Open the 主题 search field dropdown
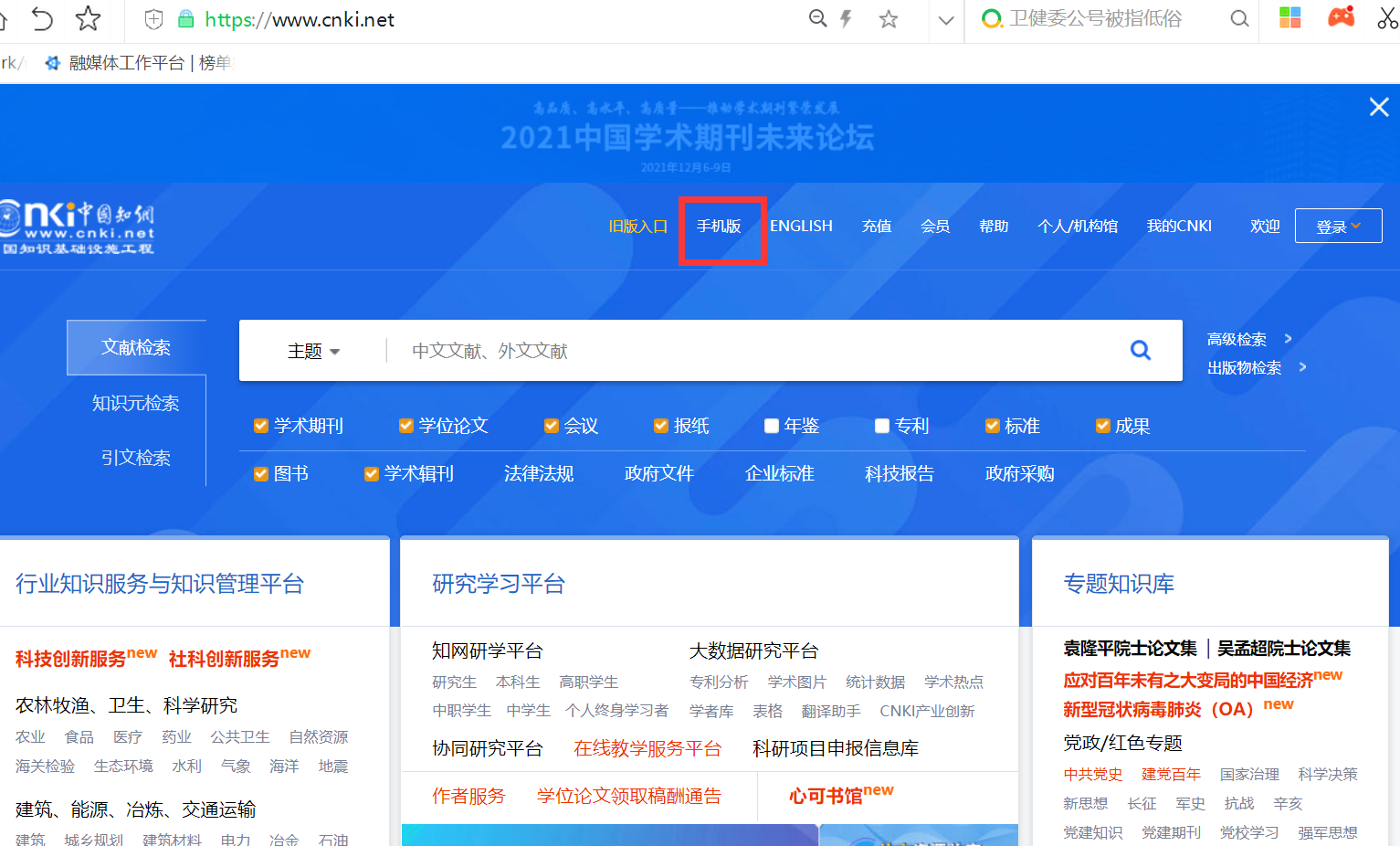Screen dimensions: 1400x846 tap(313, 352)
